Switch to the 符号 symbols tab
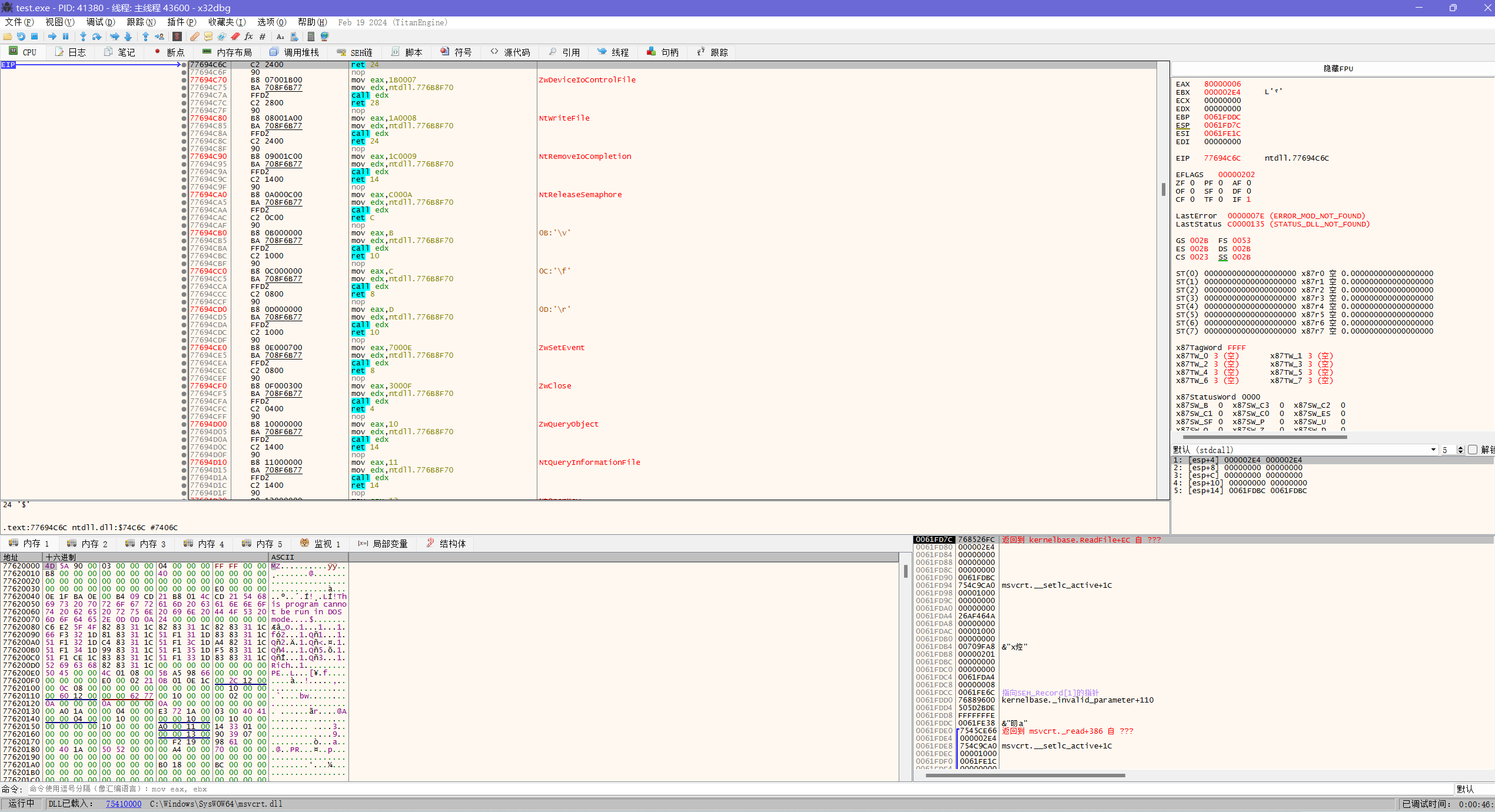The width and height of the screenshot is (1495, 812). pyautogui.click(x=456, y=52)
